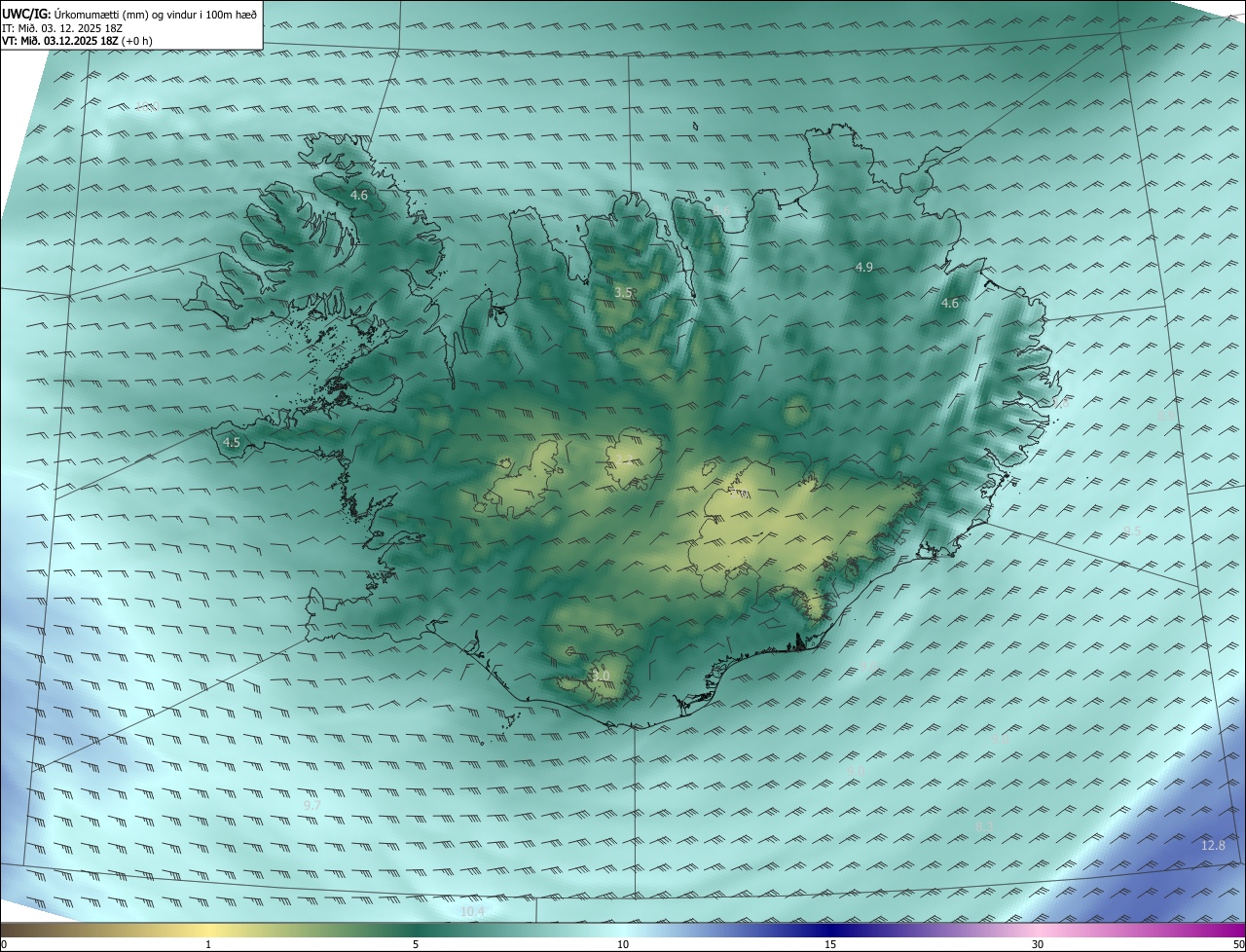
Task: Click the 10.4 value above the color scale
Action: pos(472,912)
